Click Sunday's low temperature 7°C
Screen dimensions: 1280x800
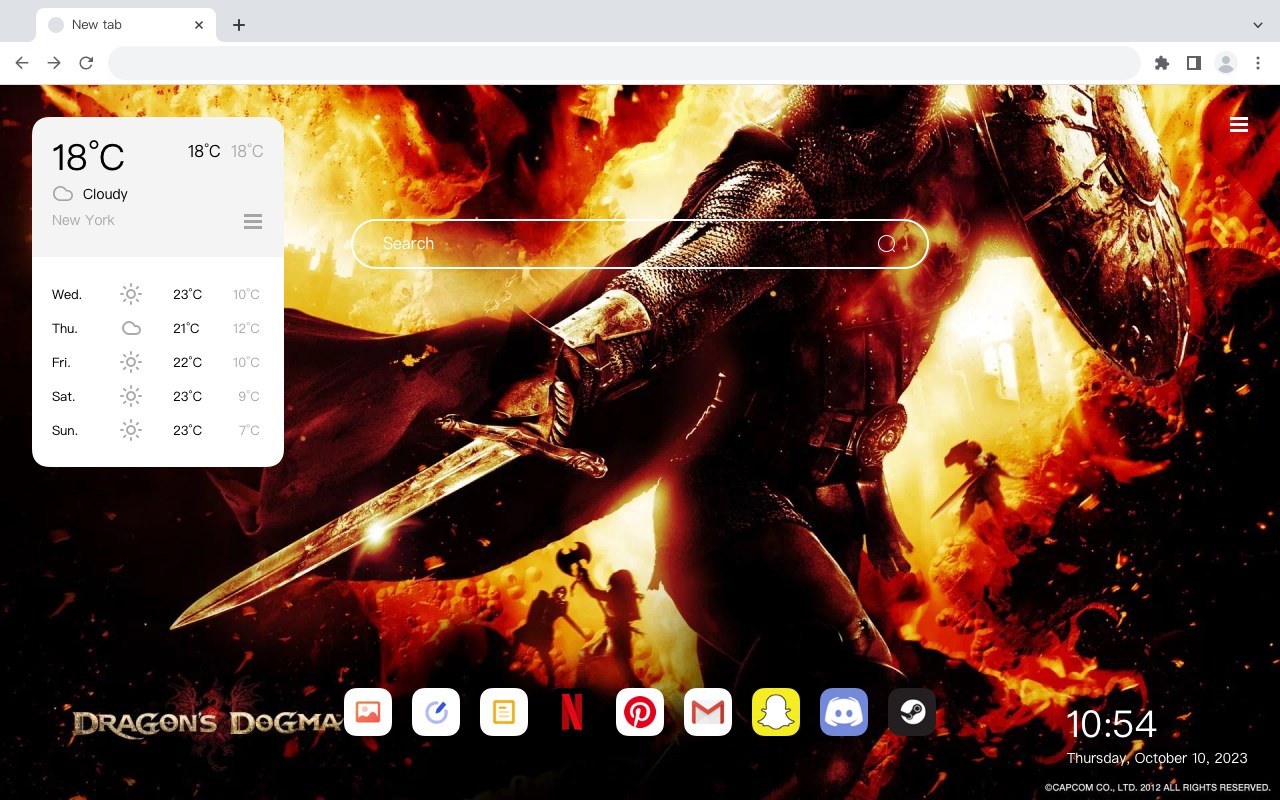pyautogui.click(x=249, y=430)
